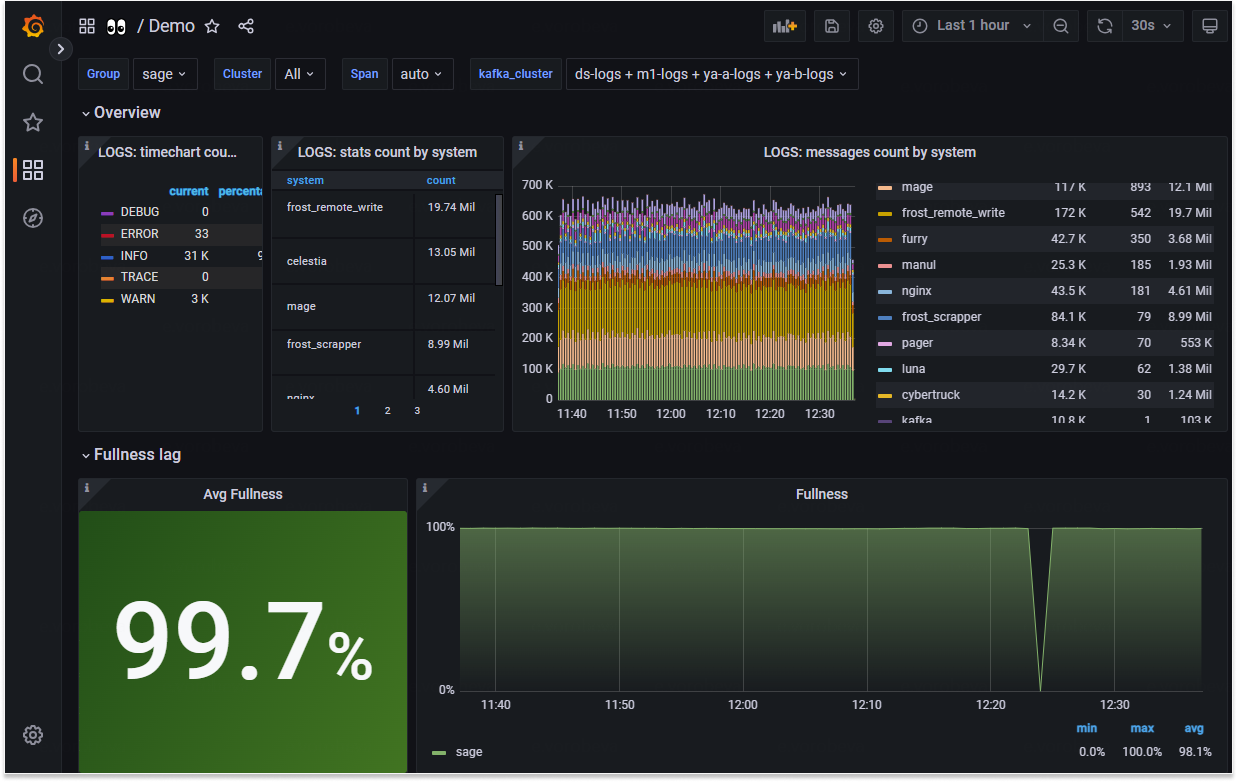Toggle the INFO series in the legend
The height and width of the screenshot is (782, 1237).
coord(134,256)
